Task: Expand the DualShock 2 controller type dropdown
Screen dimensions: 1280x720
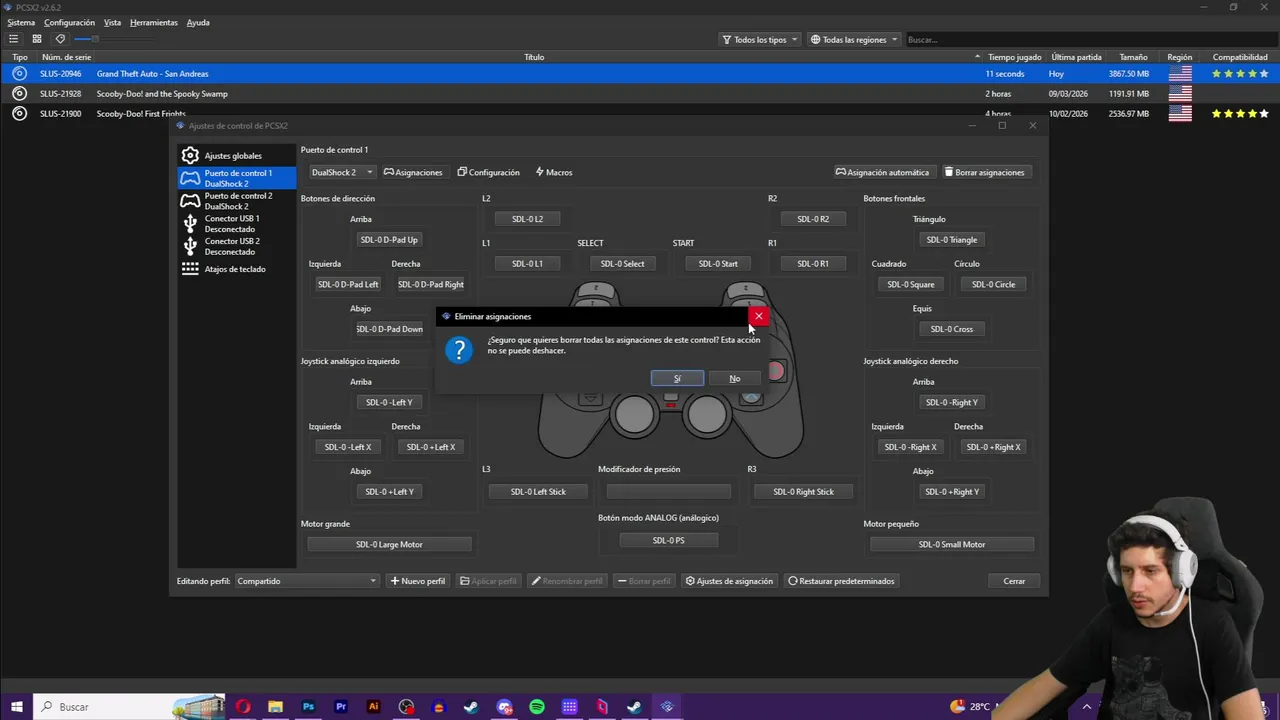Action: (341, 172)
